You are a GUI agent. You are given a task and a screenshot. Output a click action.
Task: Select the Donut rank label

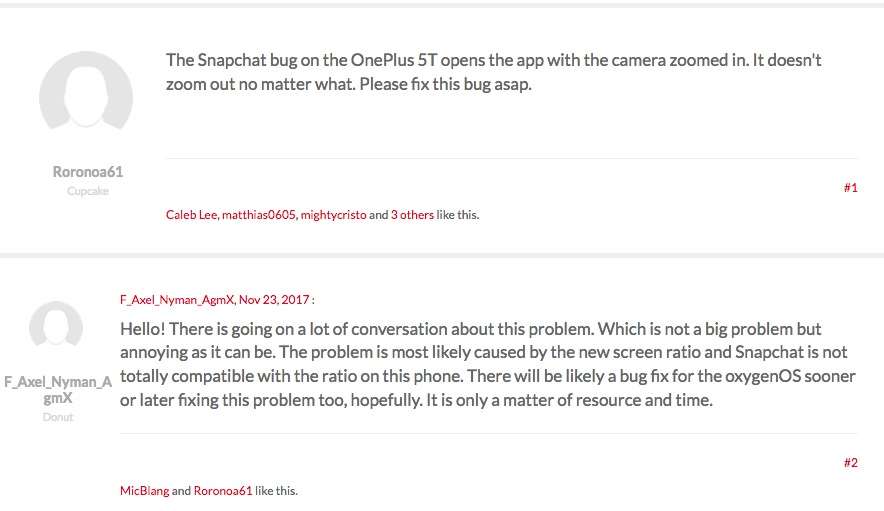pyautogui.click(x=58, y=417)
